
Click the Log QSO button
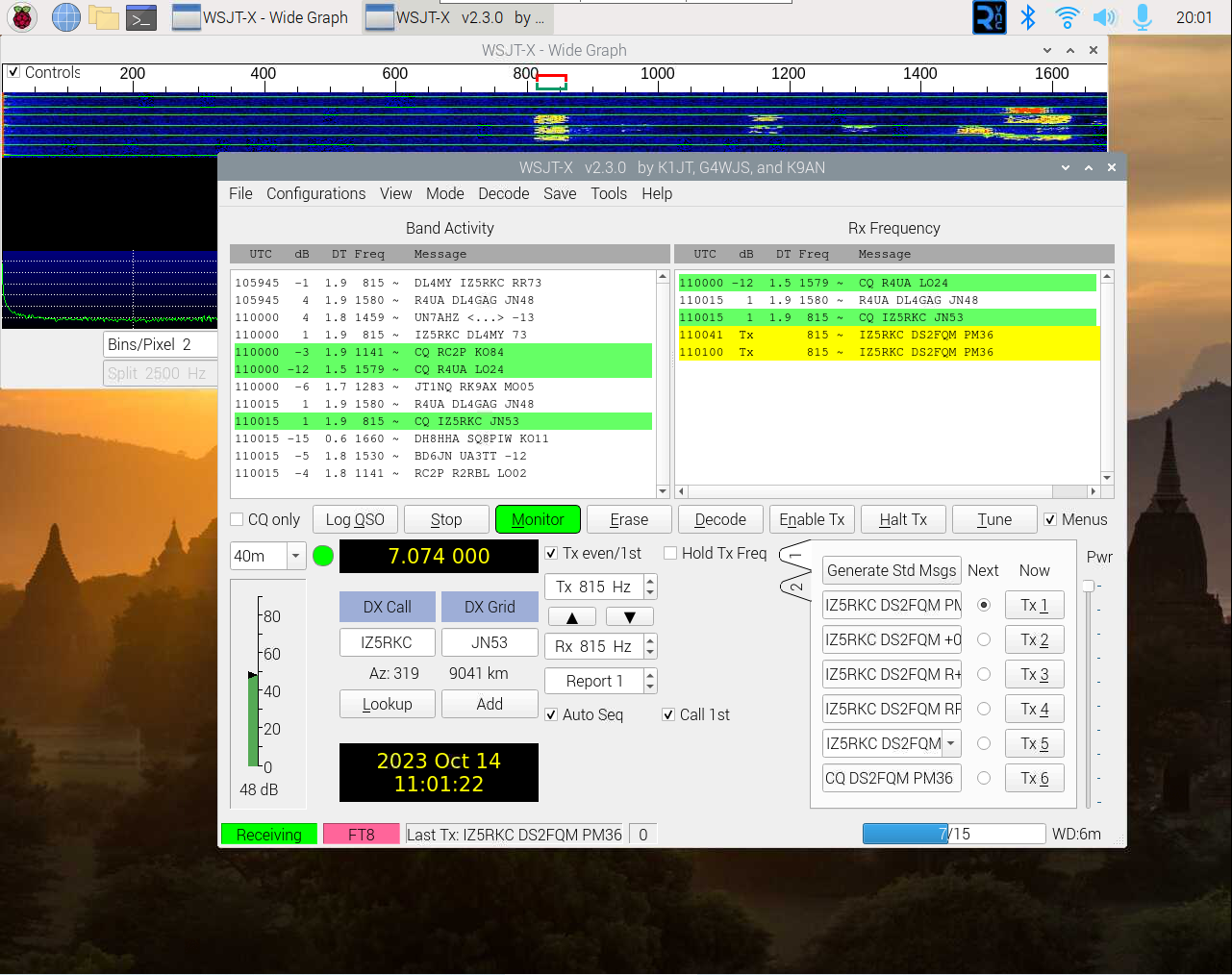(355, 519)
